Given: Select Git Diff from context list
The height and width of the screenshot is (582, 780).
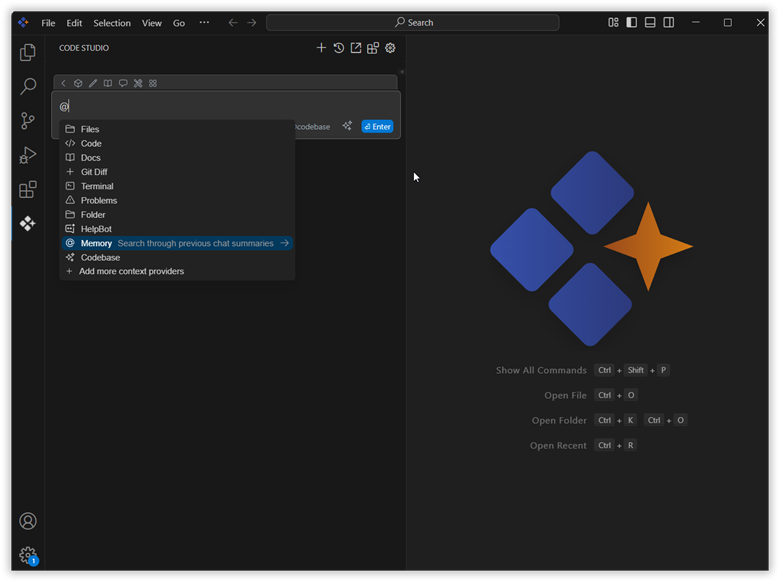Looking at the screenshot, I should point(94,172).
